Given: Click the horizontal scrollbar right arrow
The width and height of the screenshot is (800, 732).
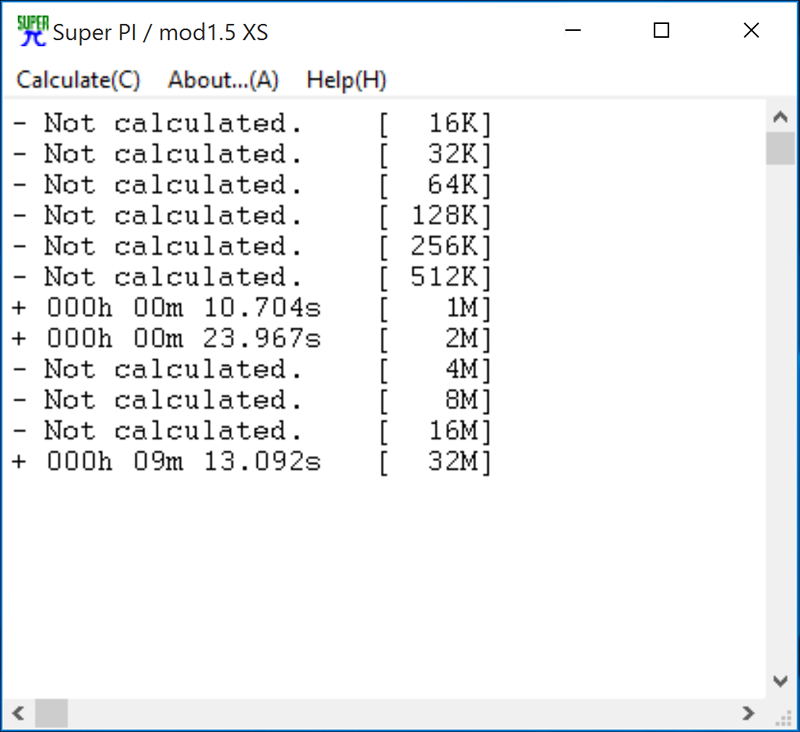Looking at the screenshot, I should [x=748, y=713].
